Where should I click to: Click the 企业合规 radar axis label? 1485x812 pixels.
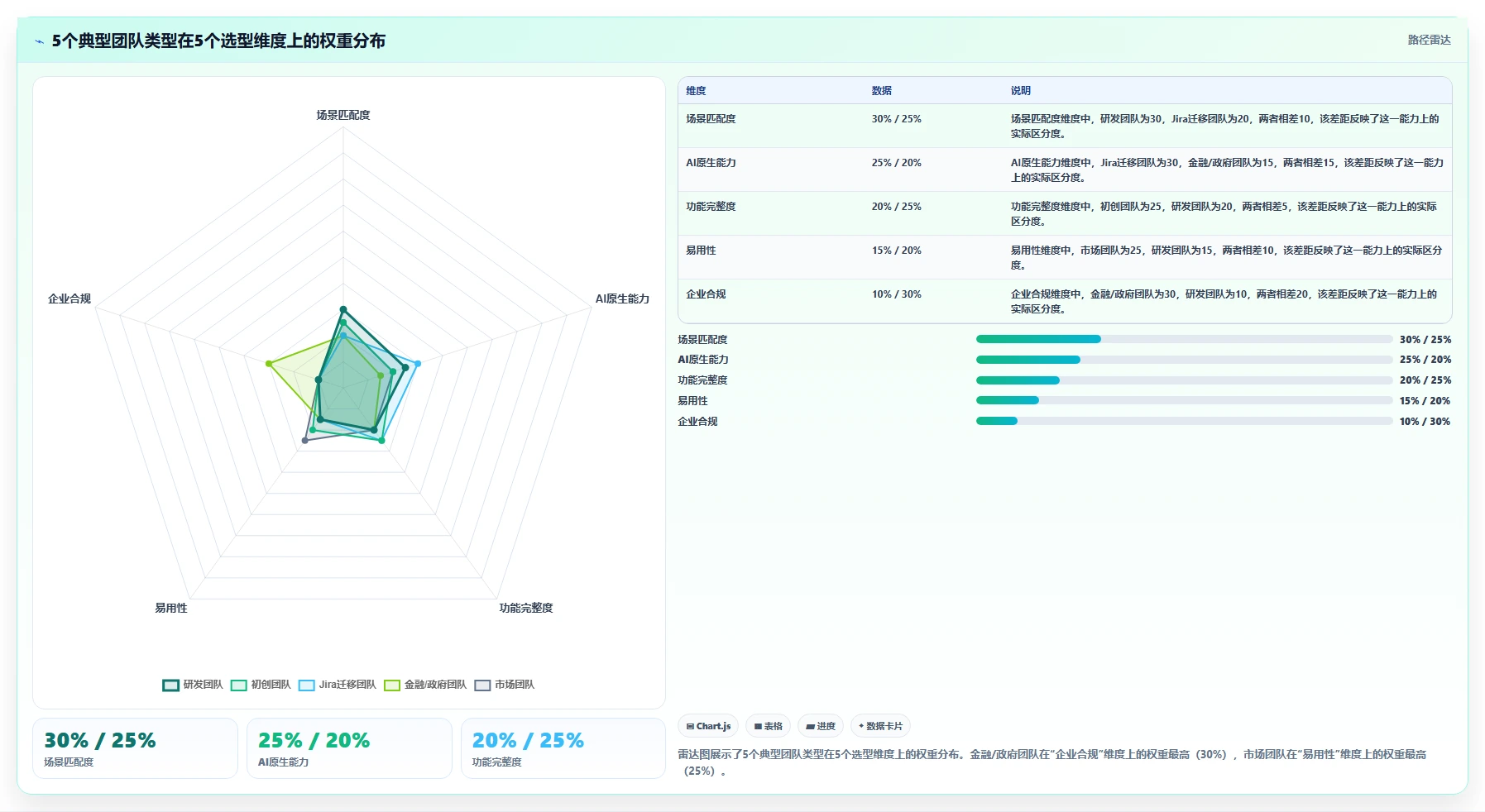pyautogui.click(x=69, y=299)
